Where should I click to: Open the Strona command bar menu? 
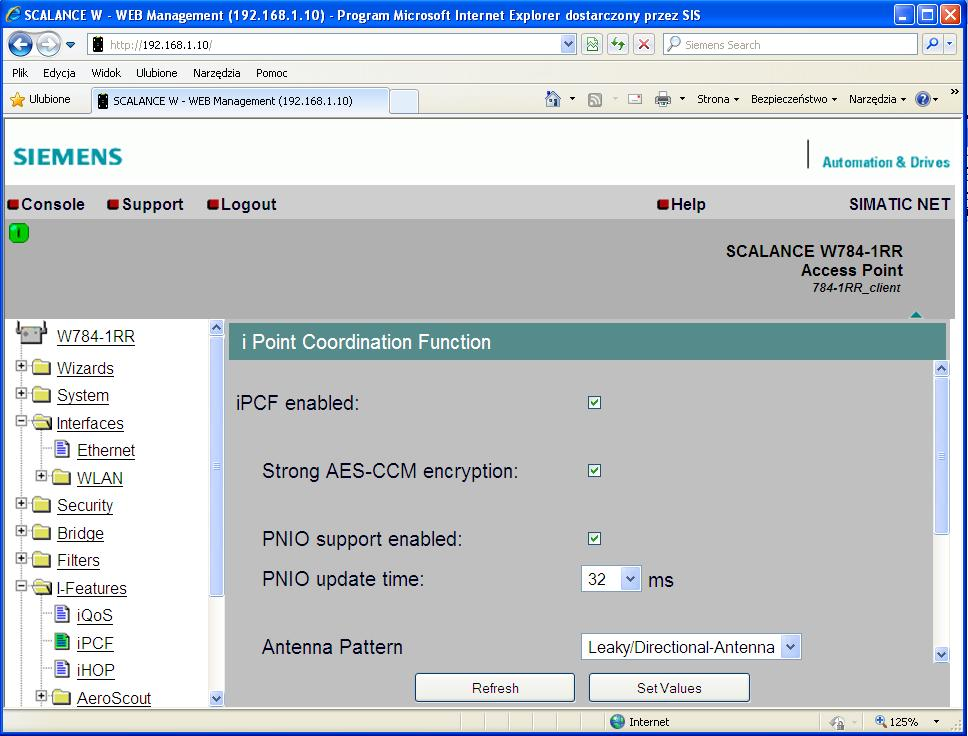(717, 99)
